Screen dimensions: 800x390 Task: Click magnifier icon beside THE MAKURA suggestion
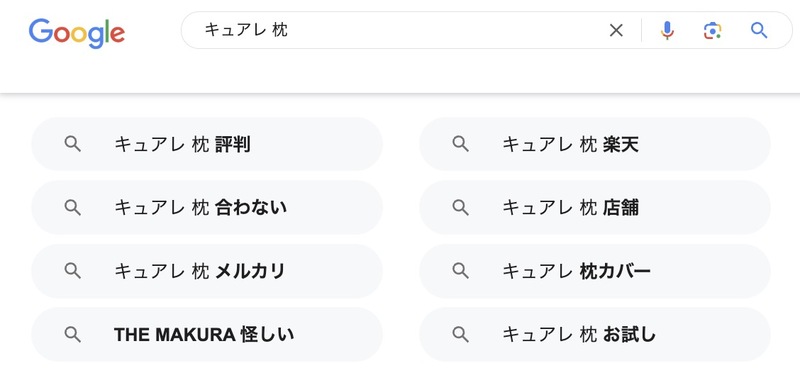pyautogui.click(x=72, y=334)
